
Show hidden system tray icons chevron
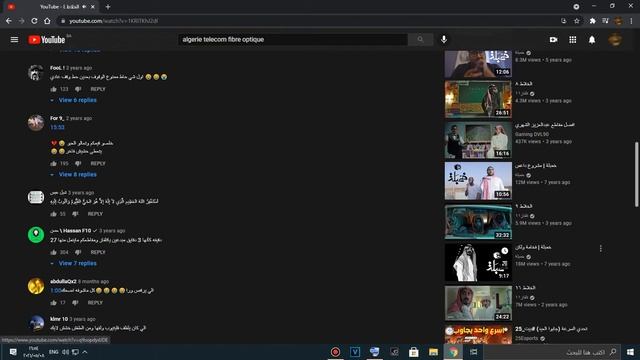85,352
